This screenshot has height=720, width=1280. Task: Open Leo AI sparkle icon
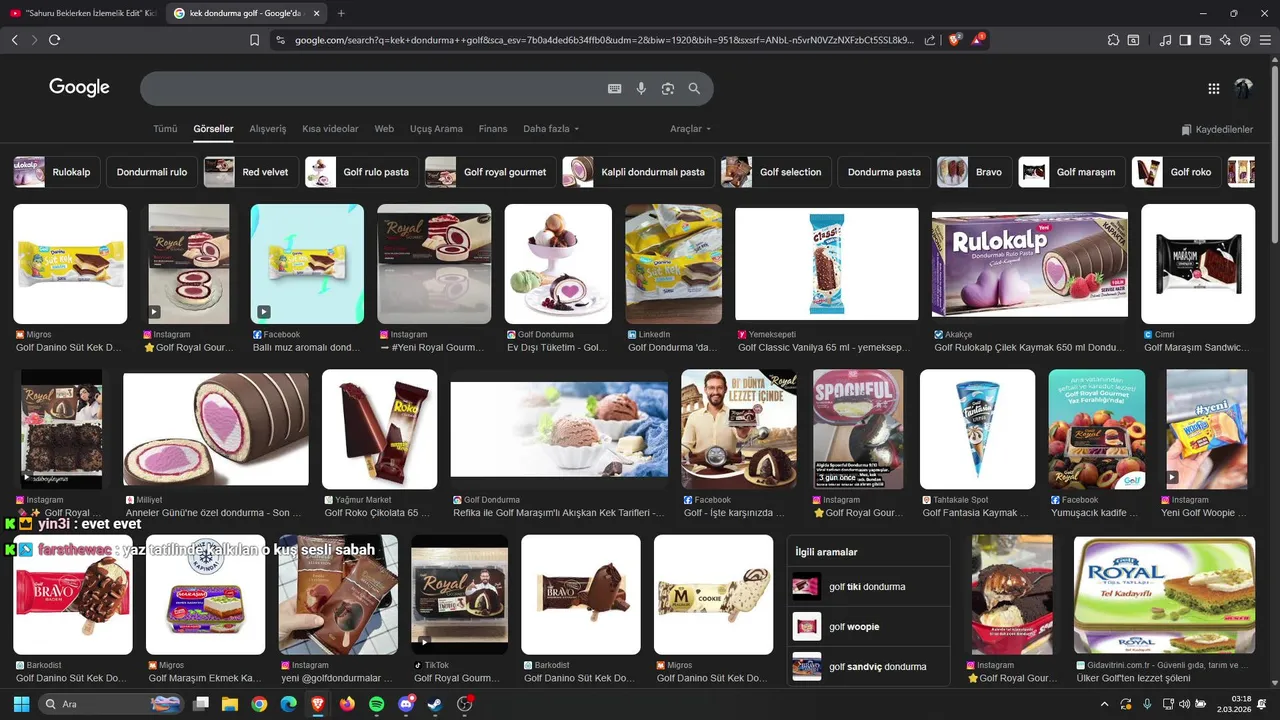pyautogui.click(x=1225, y=40)
